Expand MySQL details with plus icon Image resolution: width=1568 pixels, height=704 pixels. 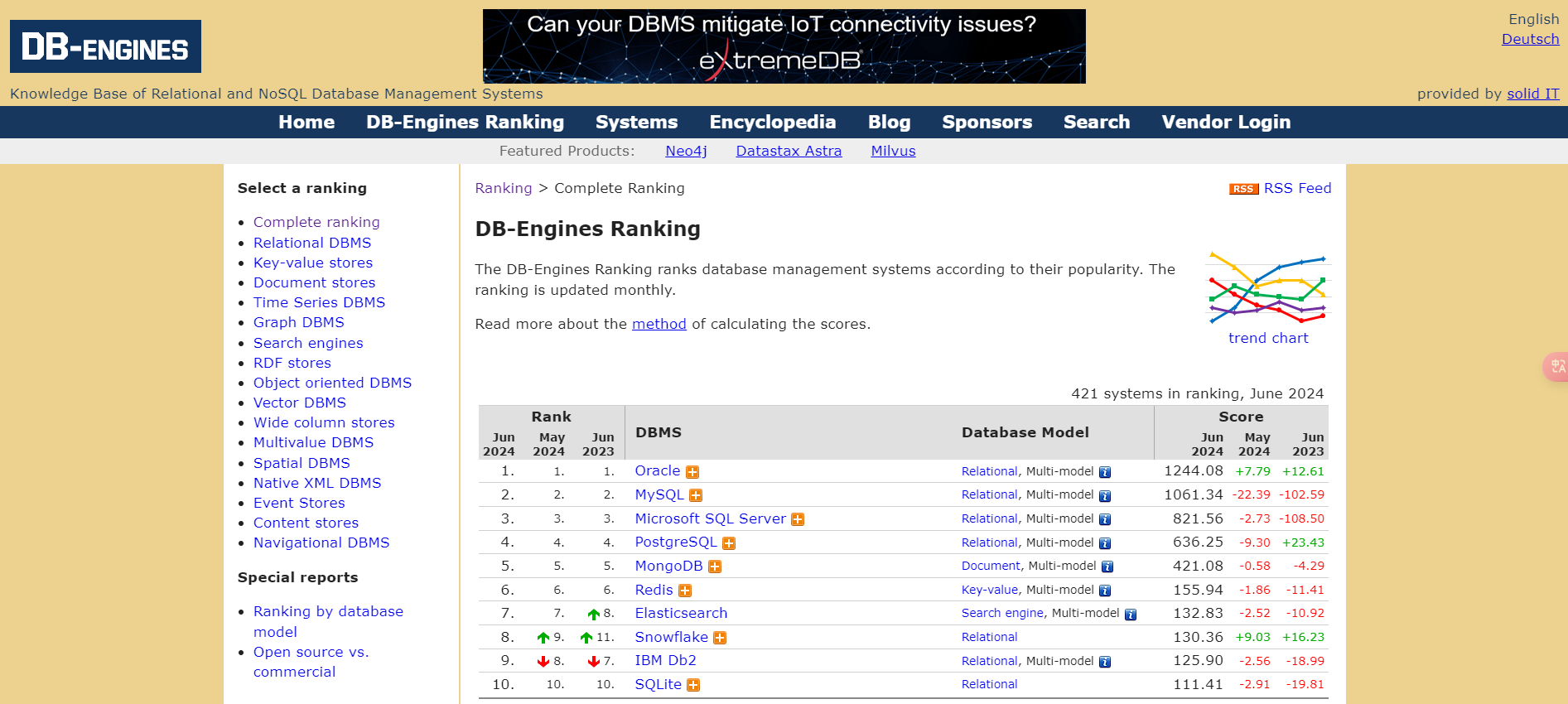[696, 495]
